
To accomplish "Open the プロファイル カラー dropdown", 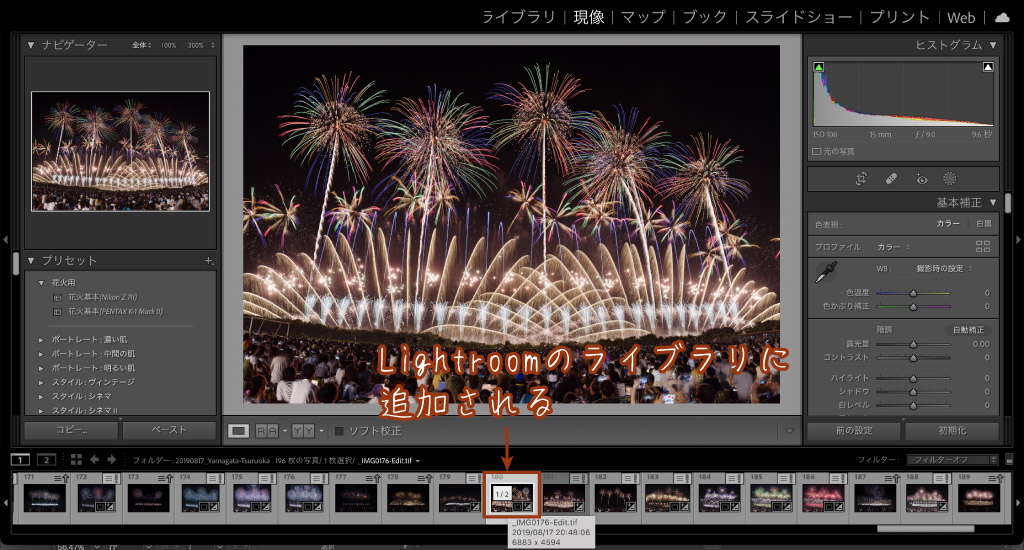I will (893, 247).
